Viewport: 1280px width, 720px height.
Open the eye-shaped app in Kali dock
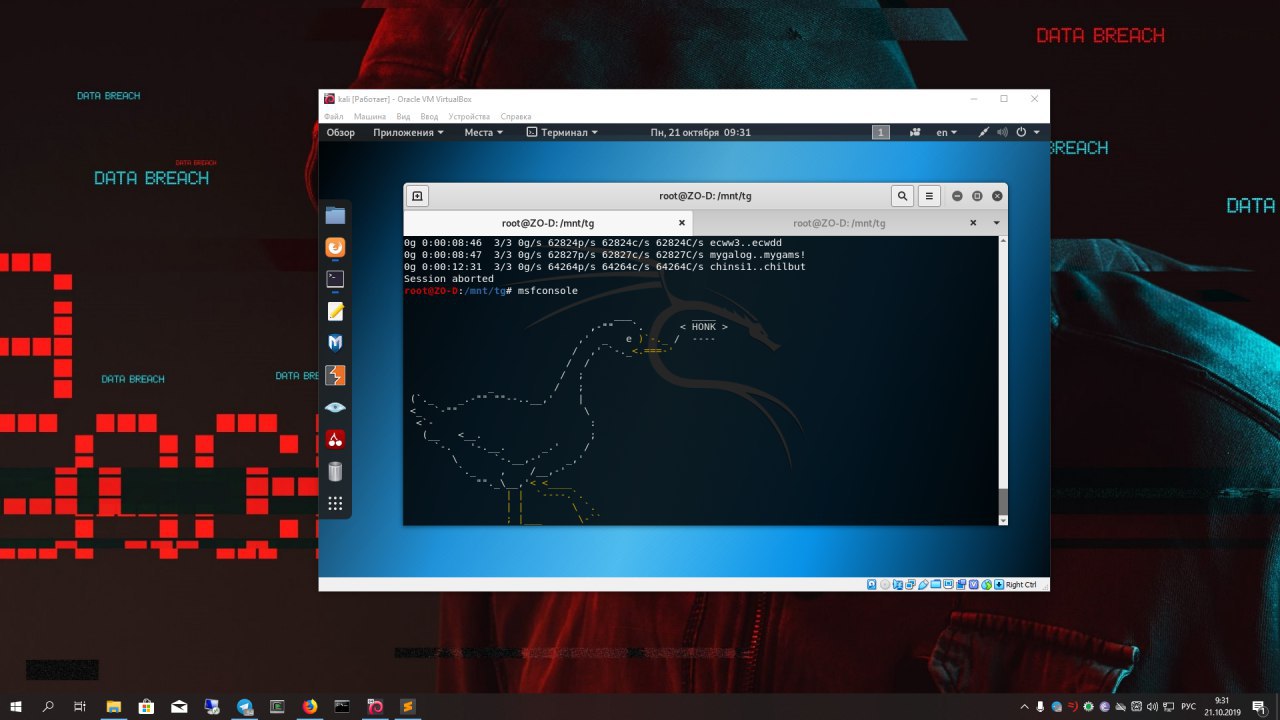pyautogui.click(x=335, y=407)
